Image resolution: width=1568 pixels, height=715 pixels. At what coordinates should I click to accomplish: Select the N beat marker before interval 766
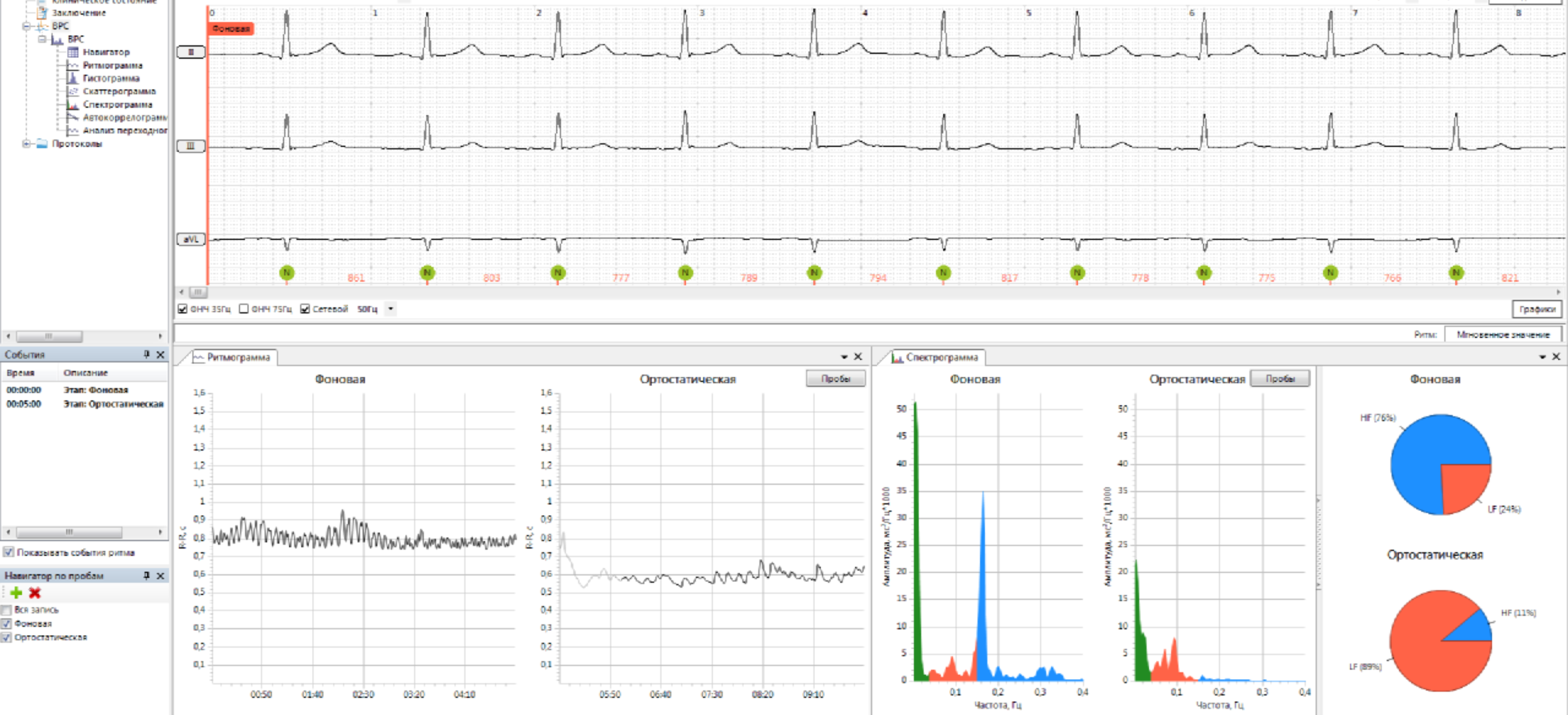[x=1330, y=273]
